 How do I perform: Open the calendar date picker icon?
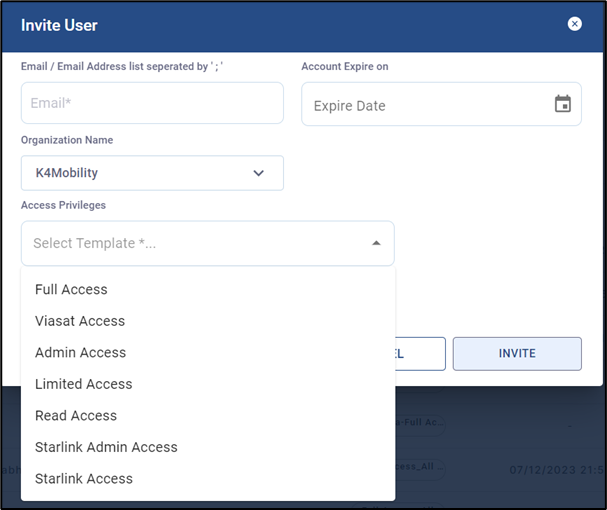(563, 104)
